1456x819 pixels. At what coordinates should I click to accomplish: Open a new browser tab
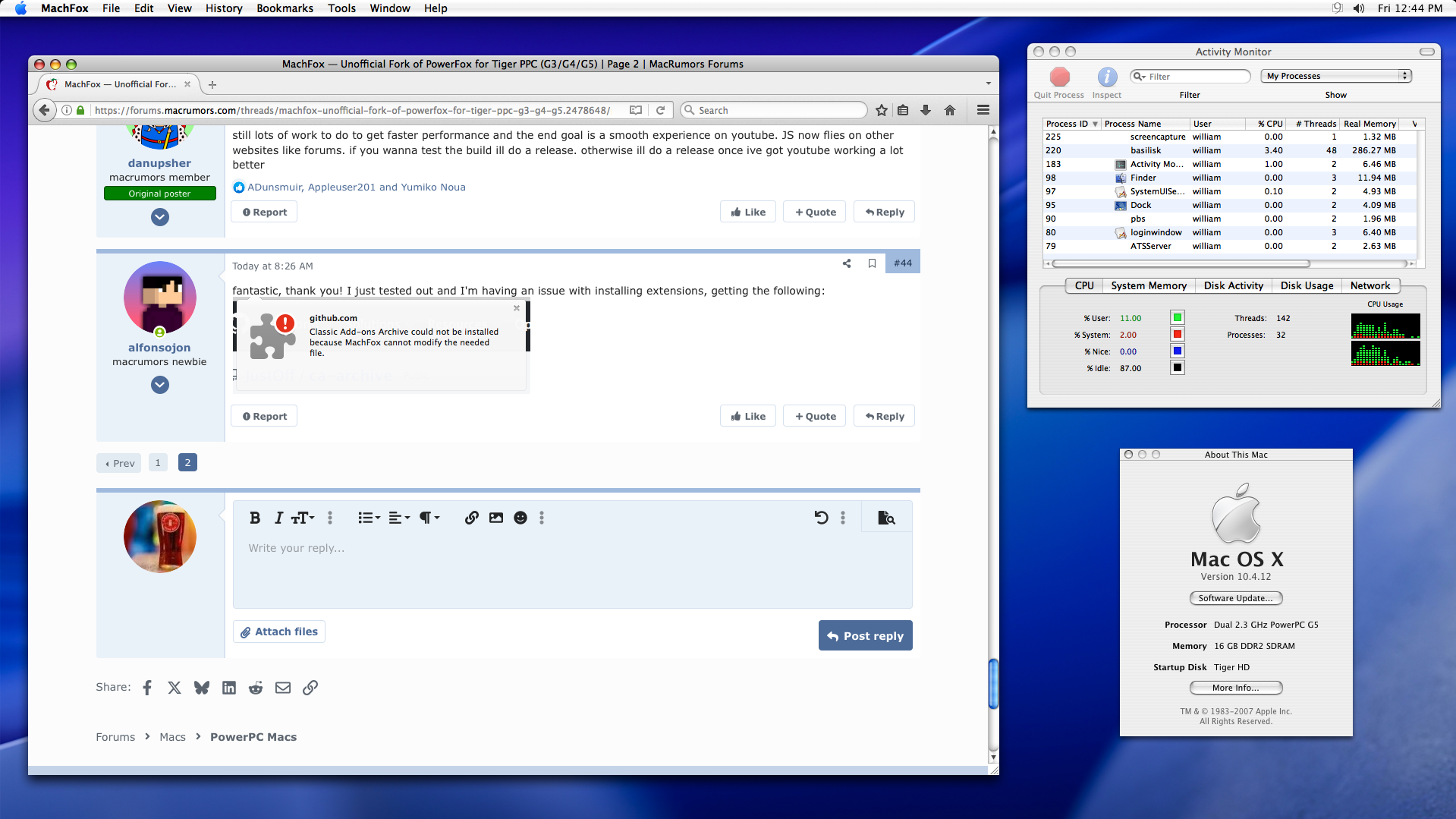(x=212, y=84)
